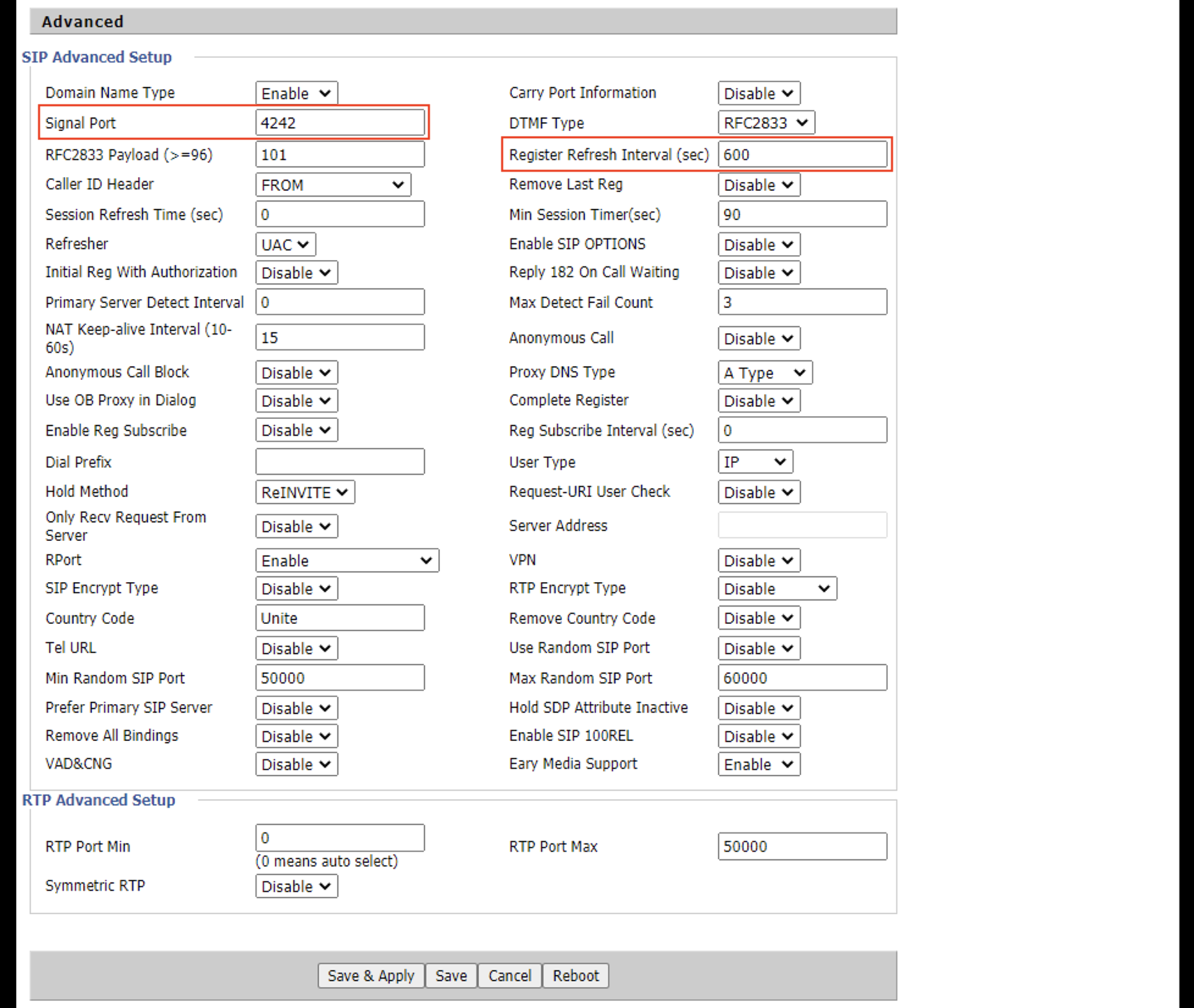Open the VPN dropdown
The image size is (1194, 1008).
point(759,560)
